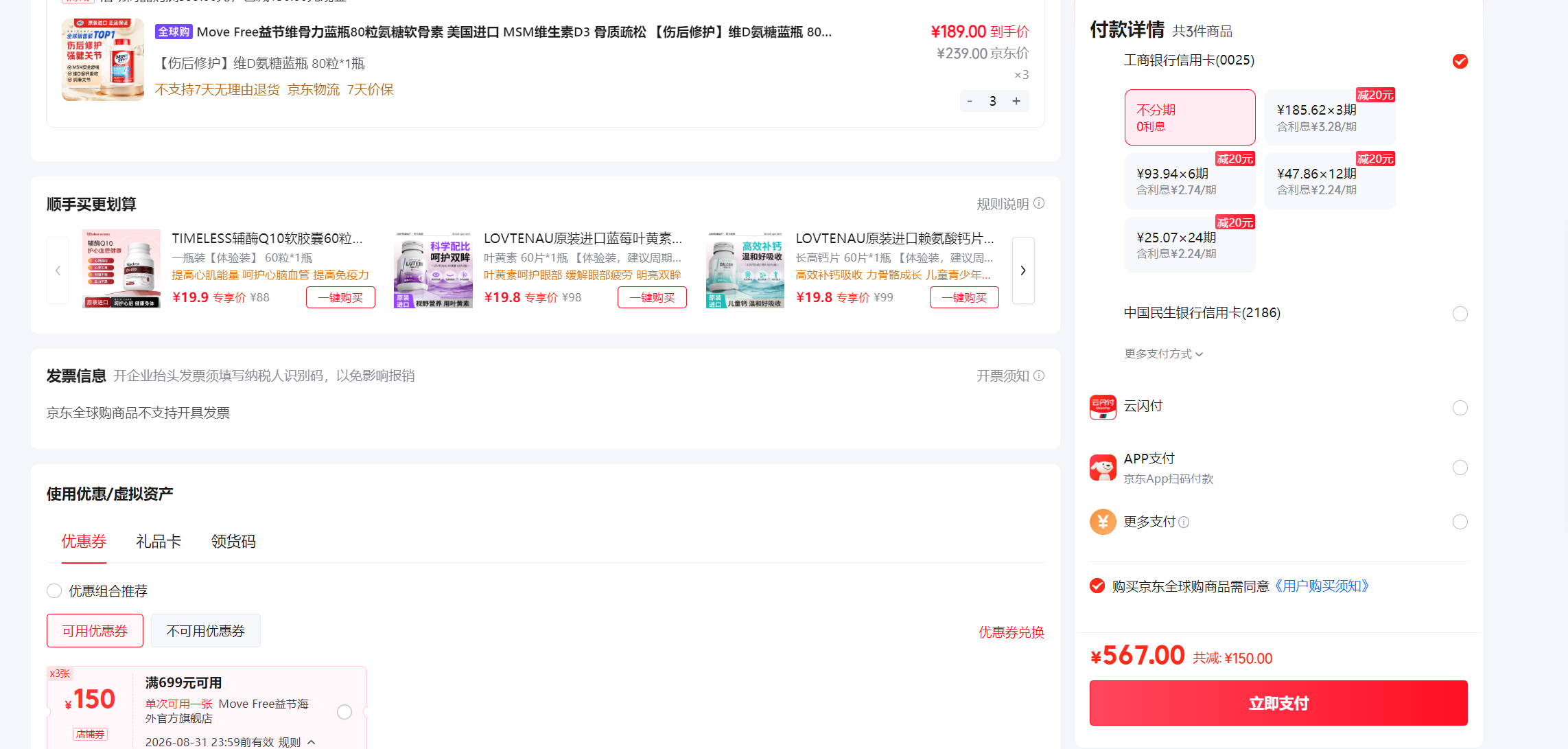Click the 云闪付 payment logo icon
The height and width of the screenshot is (749, 1568).
(1103, 407)
